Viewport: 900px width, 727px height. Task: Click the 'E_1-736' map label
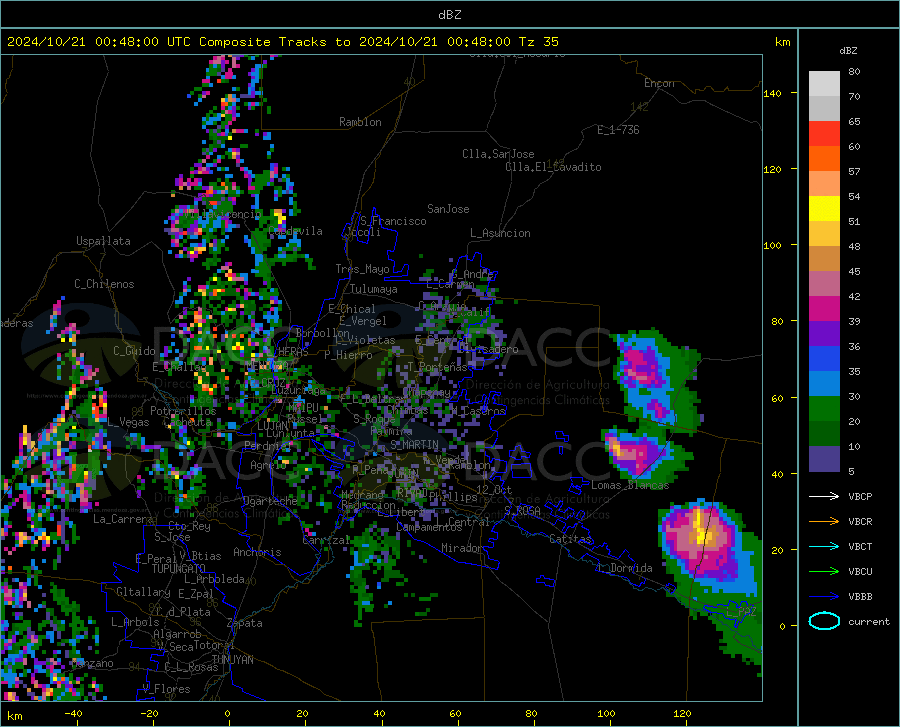click(618, 130)
